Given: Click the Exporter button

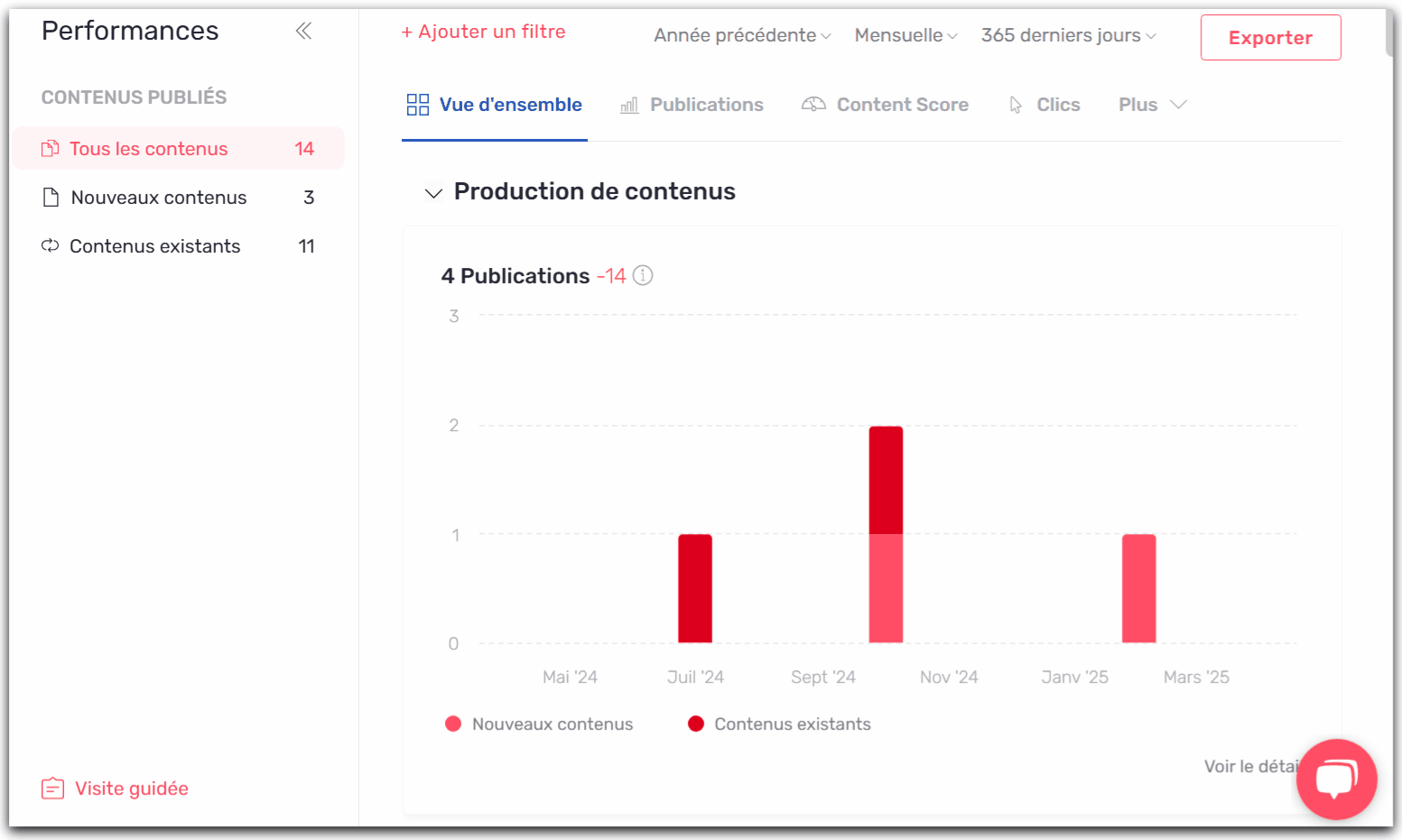Looking at the screenshot, I should (1270, 38).
